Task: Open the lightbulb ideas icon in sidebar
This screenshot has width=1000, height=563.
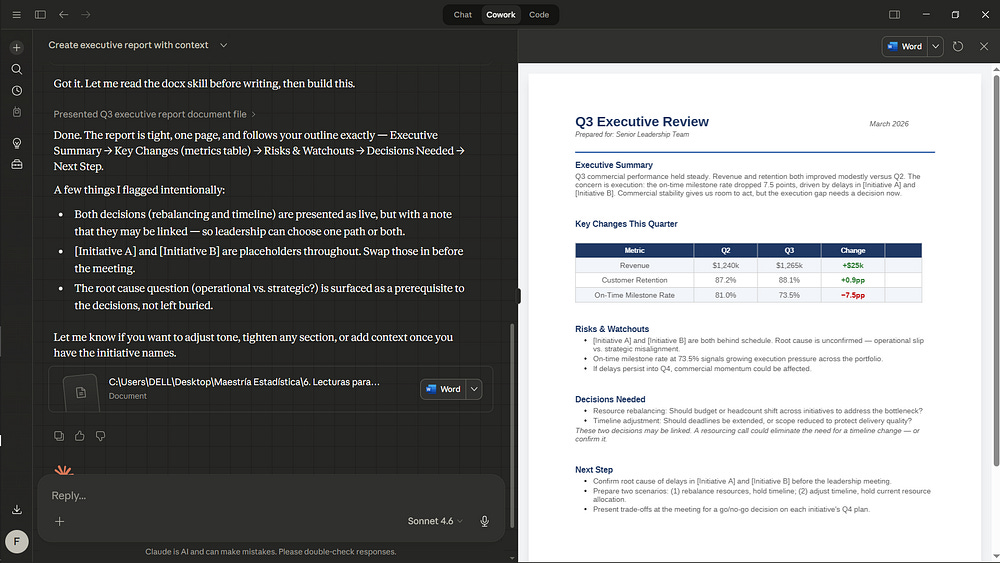Action: (x=17, y=143)
